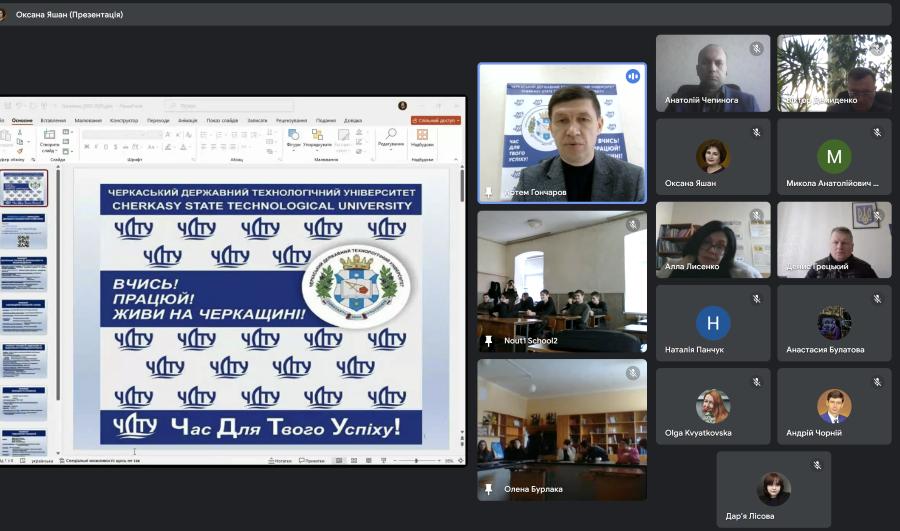Open the Надбудови add-ins icon

click(x=422, y=135)
